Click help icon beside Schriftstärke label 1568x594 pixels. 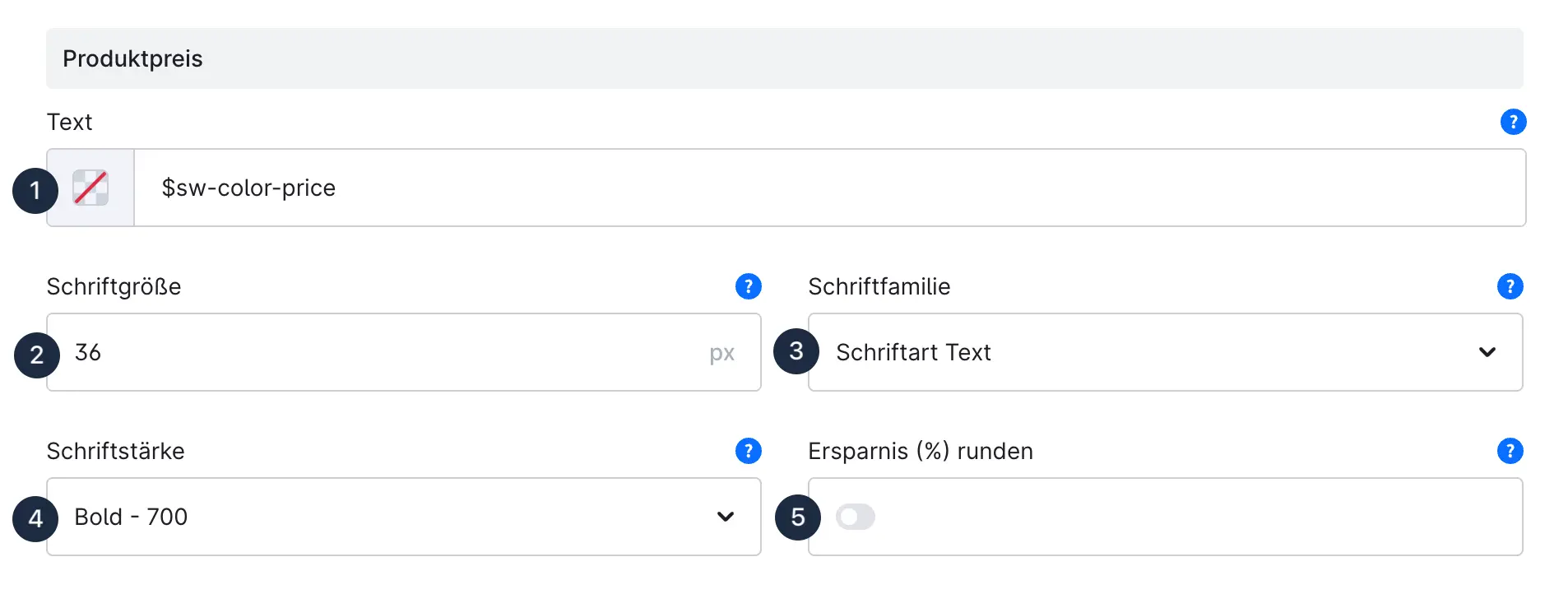[x=748, y=451]
